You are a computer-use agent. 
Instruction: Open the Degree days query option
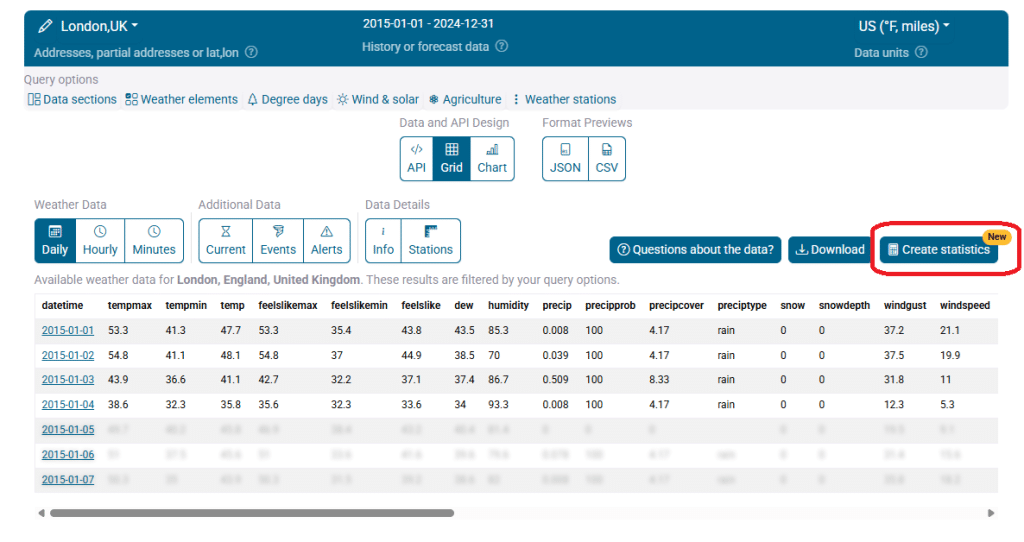(x=287, y=99)
